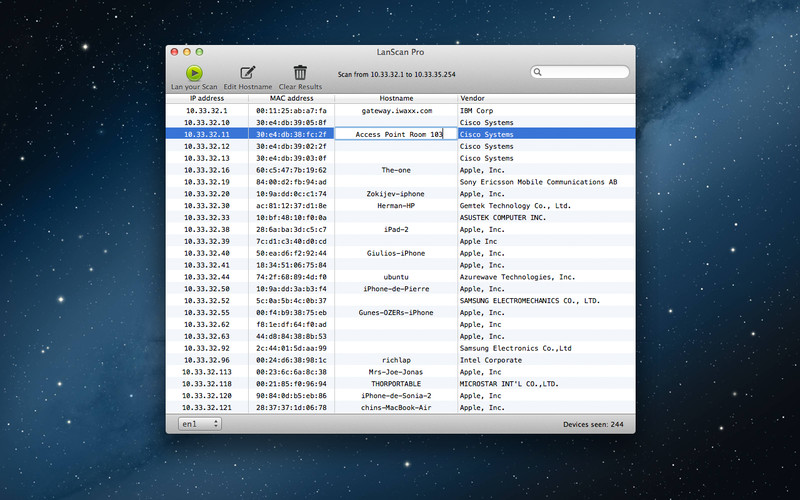The image size is (800, 500).
Task: Click hostname gateway.iwaxx.com
Action: 396,110
